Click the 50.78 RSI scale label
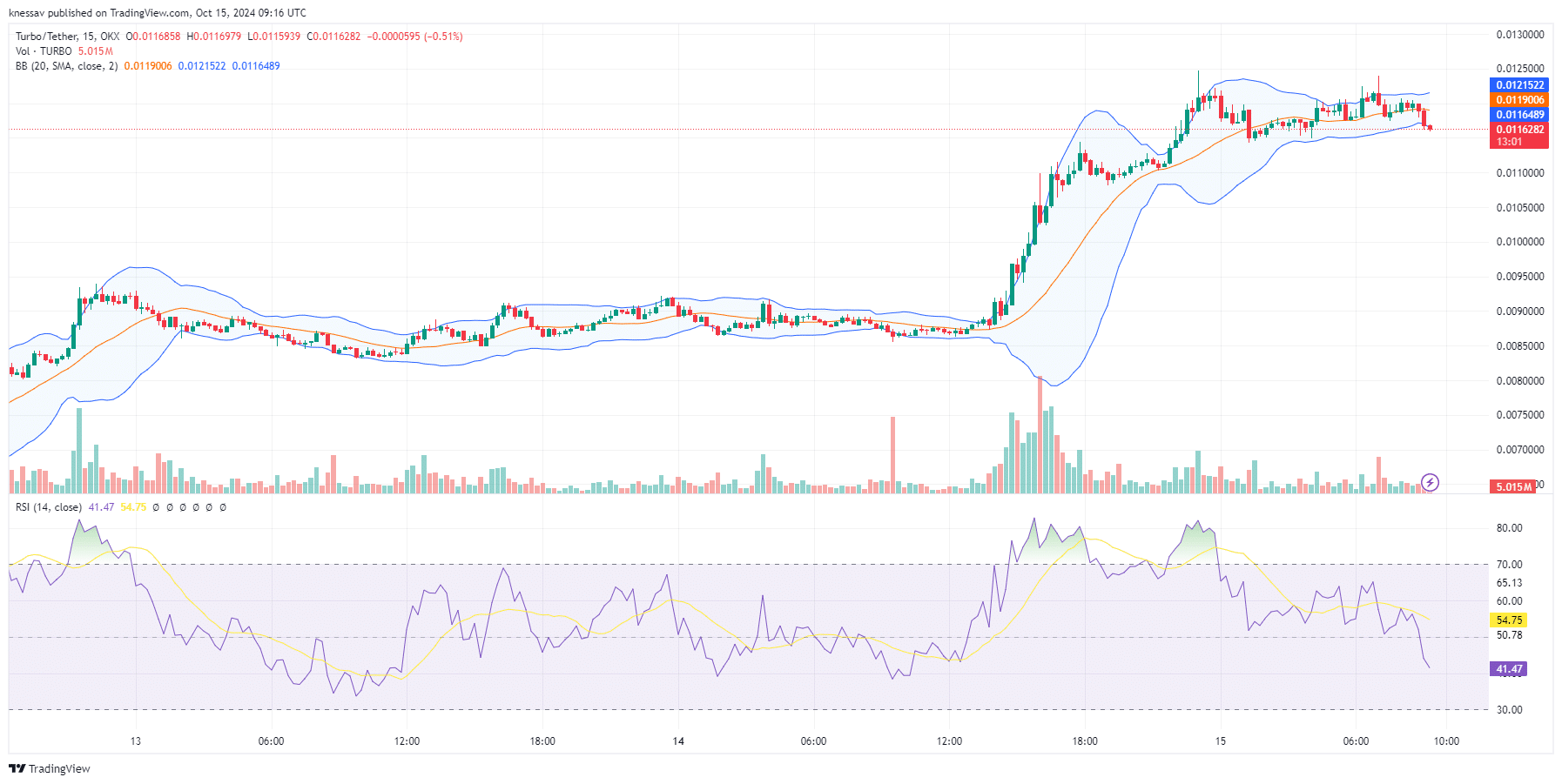This screenshot has height=784, width=1562. (x=1509, y=635)
